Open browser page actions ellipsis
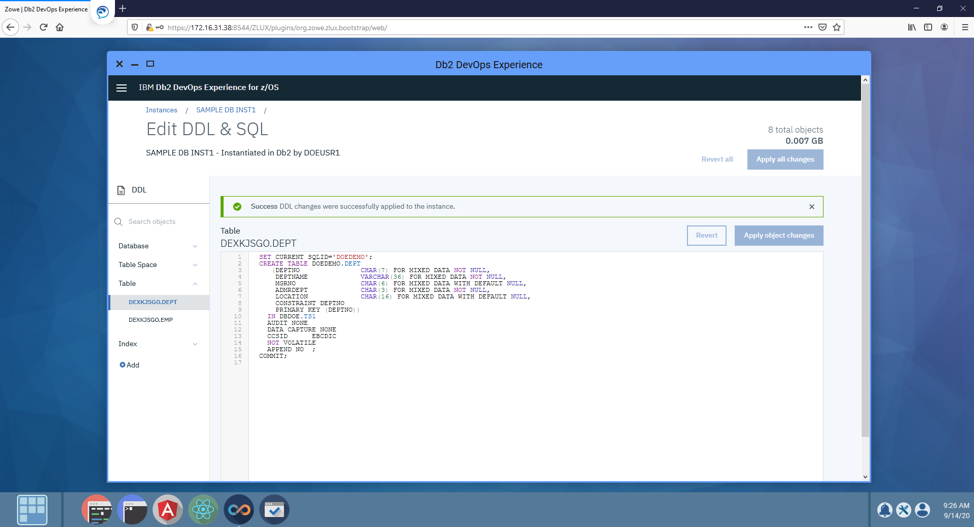 coord(808,27)
